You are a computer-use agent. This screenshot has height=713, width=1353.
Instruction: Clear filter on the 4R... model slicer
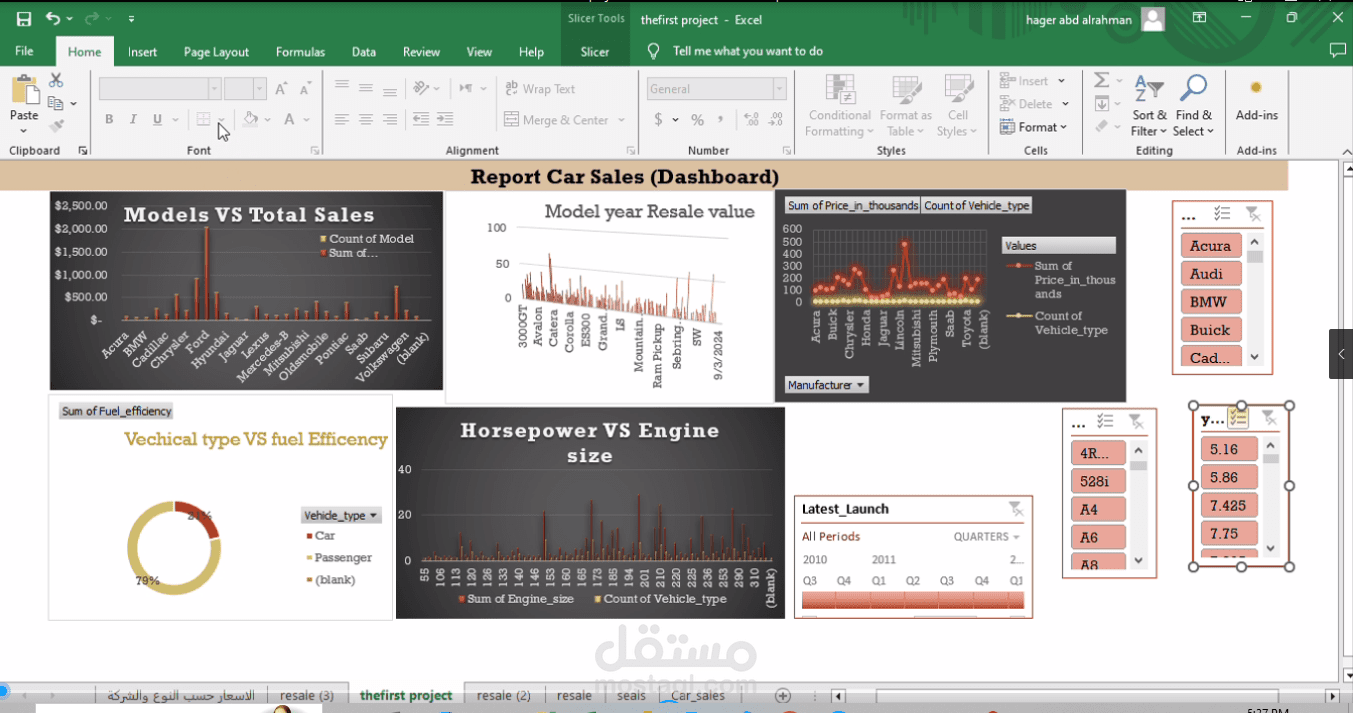click(x=1136, y=423)
